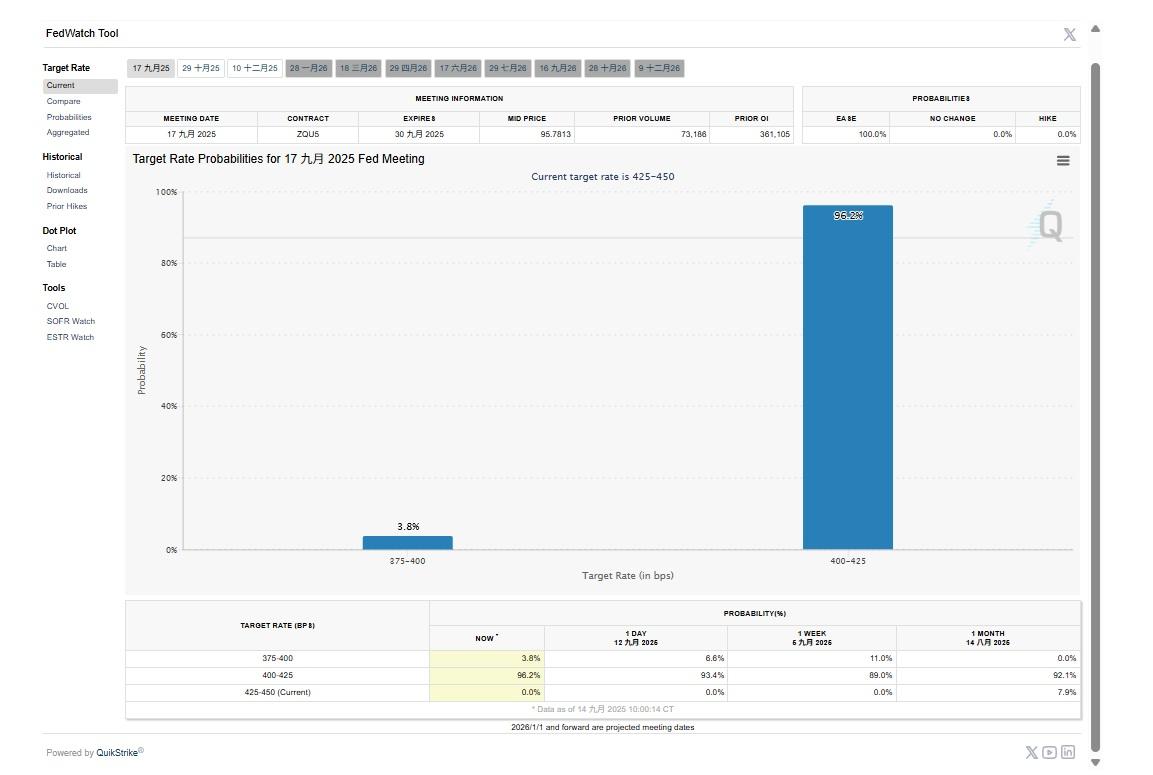Open the footer LinkedIn icon
The image size is (1153, 775).
(x=1068, y=752)
